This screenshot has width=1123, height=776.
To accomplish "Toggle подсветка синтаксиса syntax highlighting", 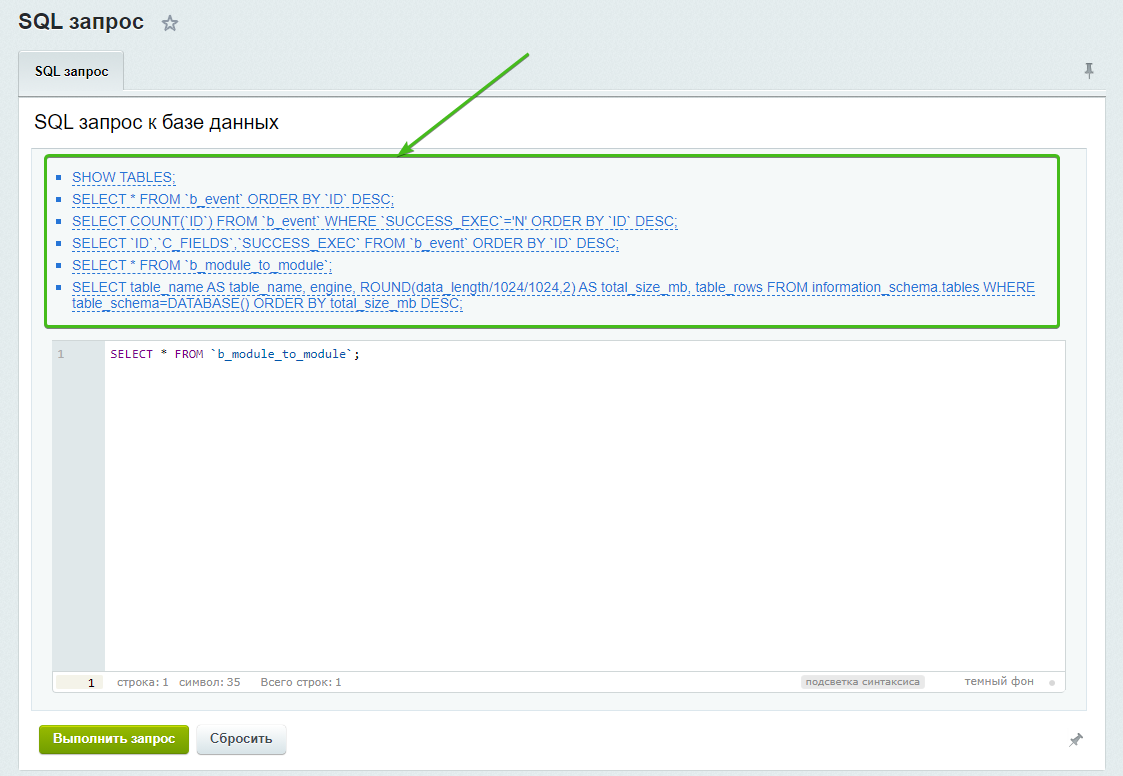I will click(862, 681).
